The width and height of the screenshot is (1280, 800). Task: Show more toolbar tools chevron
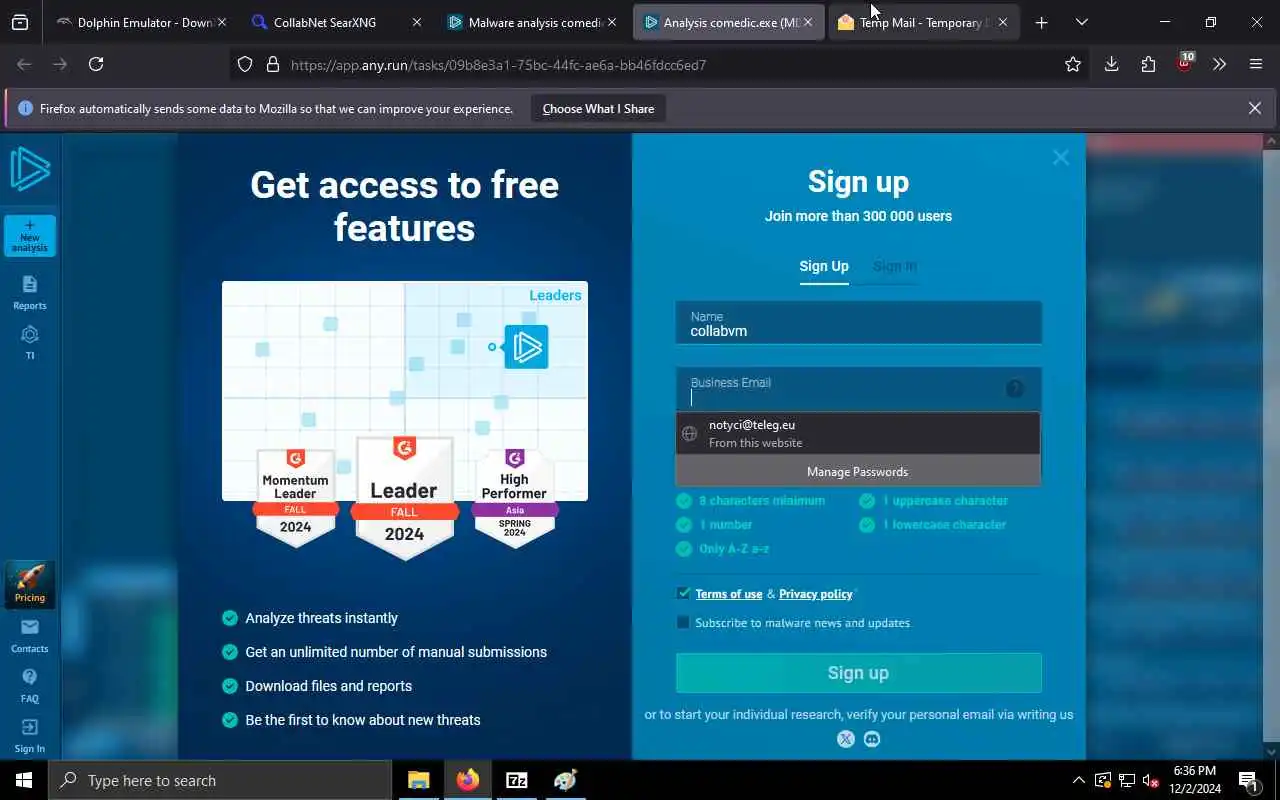(1220, 64)
